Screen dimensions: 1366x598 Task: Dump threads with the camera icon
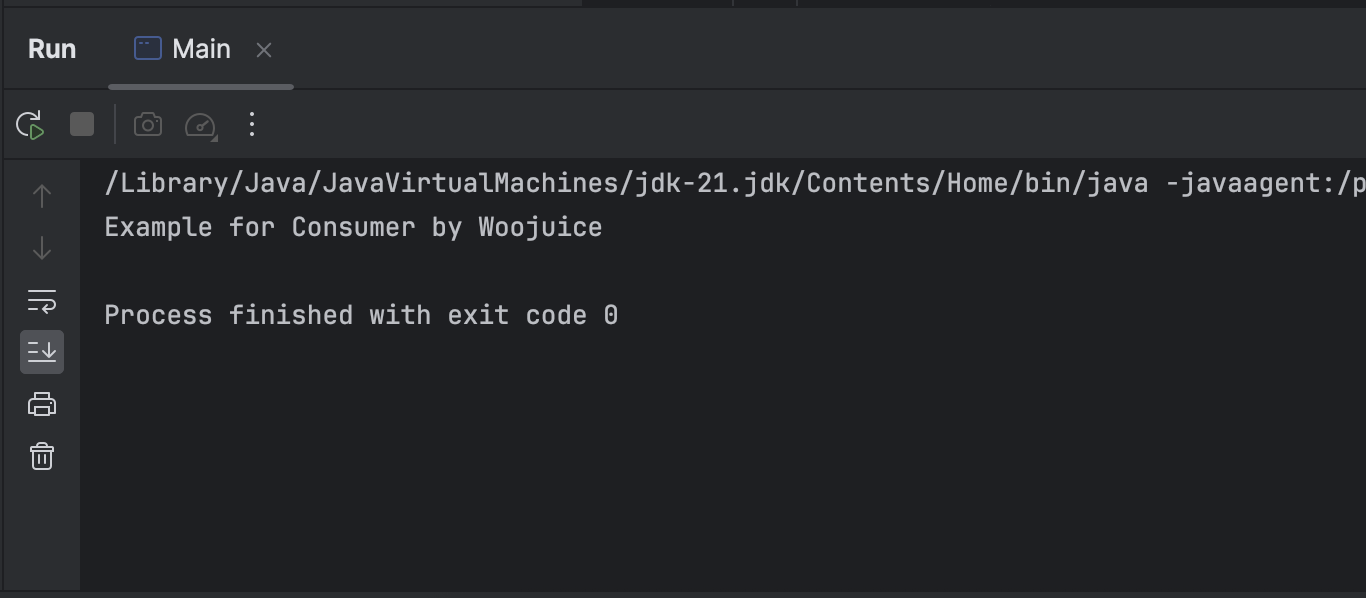pyautogui.click(x=148, y=125)
